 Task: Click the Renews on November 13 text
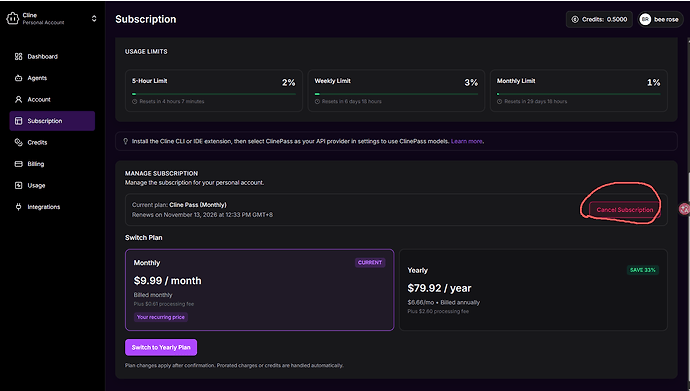click(202, 215)
